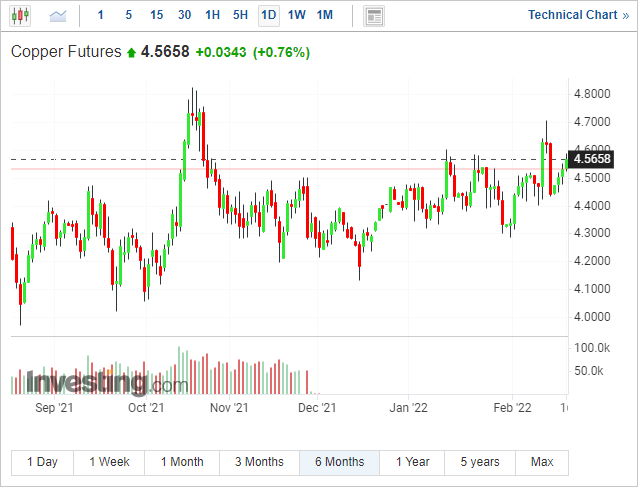Screen dimensions: 639x487
Task: Click the +0.0343 price change value
Action: (221, 52)
